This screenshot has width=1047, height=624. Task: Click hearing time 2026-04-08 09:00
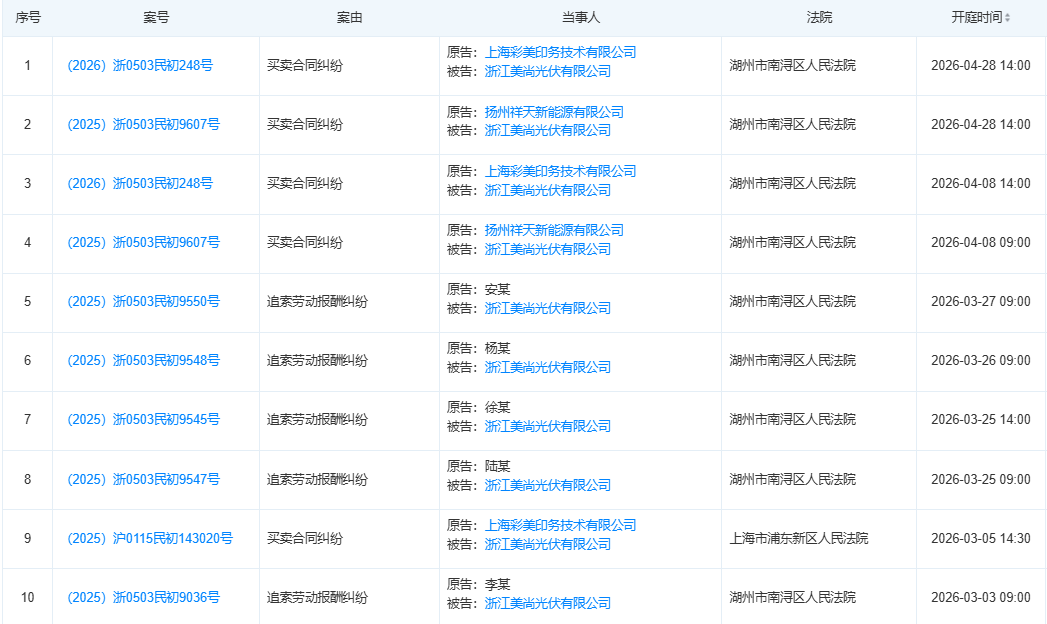(x=981, y=242)
